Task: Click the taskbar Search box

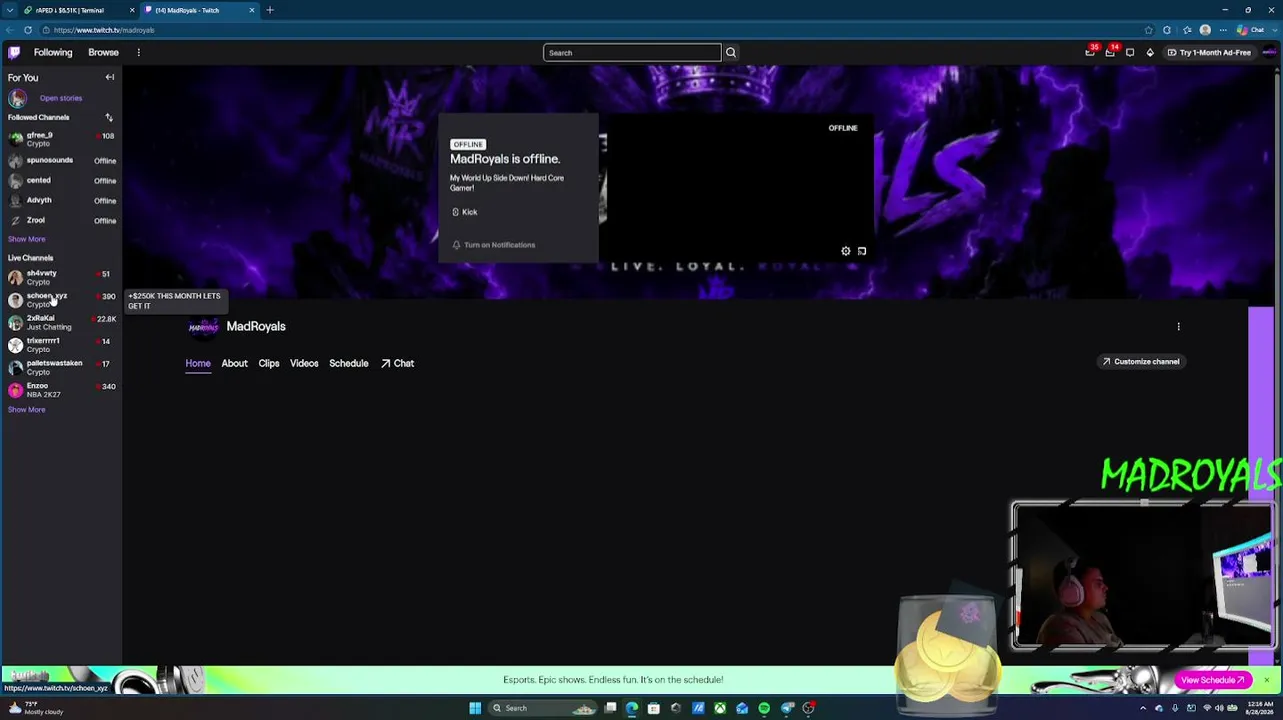Action: point(545,708)
